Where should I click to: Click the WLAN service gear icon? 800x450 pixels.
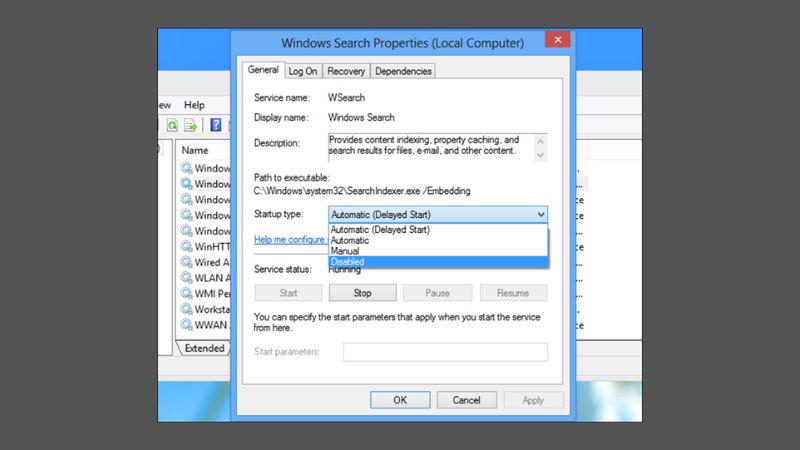click(186, 279)
